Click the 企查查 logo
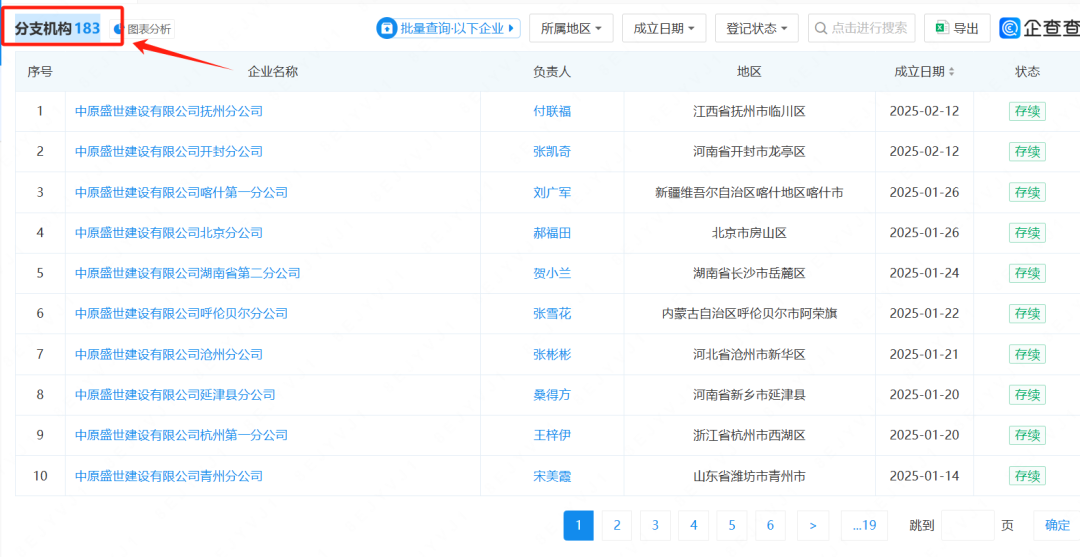 click(x=1039, y=28)
